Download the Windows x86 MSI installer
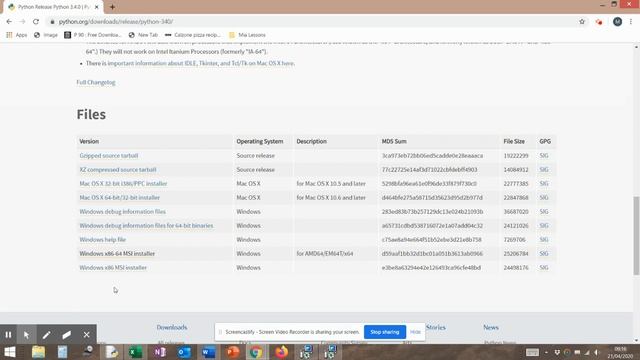This screenshot has width=640, height=360. tap(113, 268)
